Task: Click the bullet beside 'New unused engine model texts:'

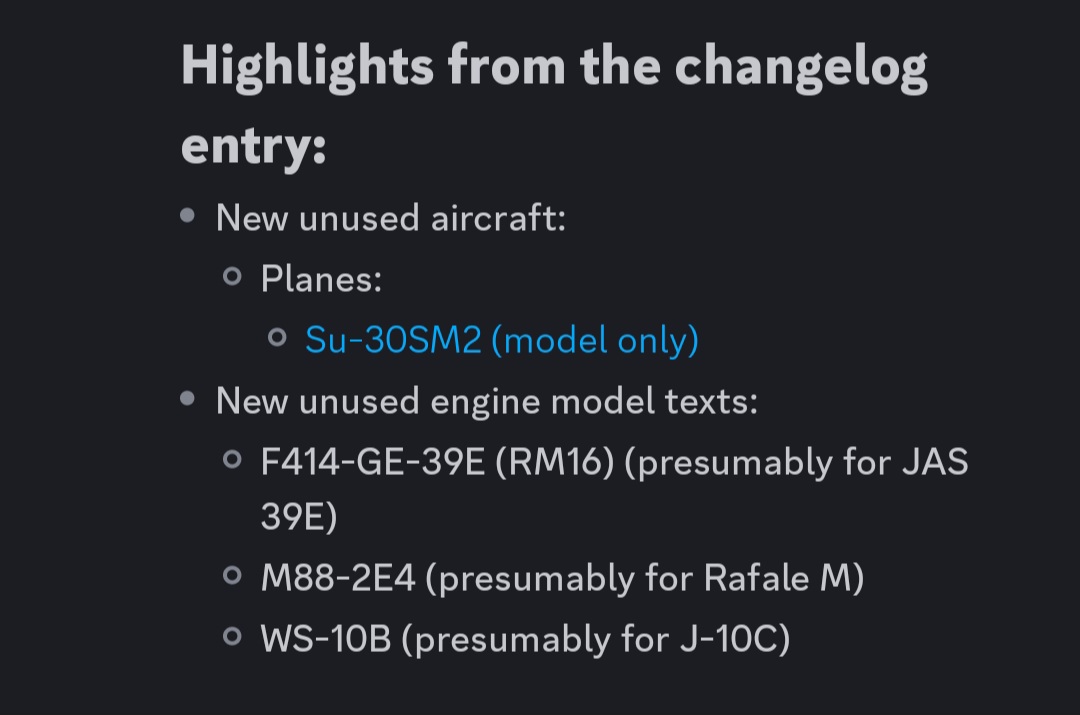Action: point(188,399)
